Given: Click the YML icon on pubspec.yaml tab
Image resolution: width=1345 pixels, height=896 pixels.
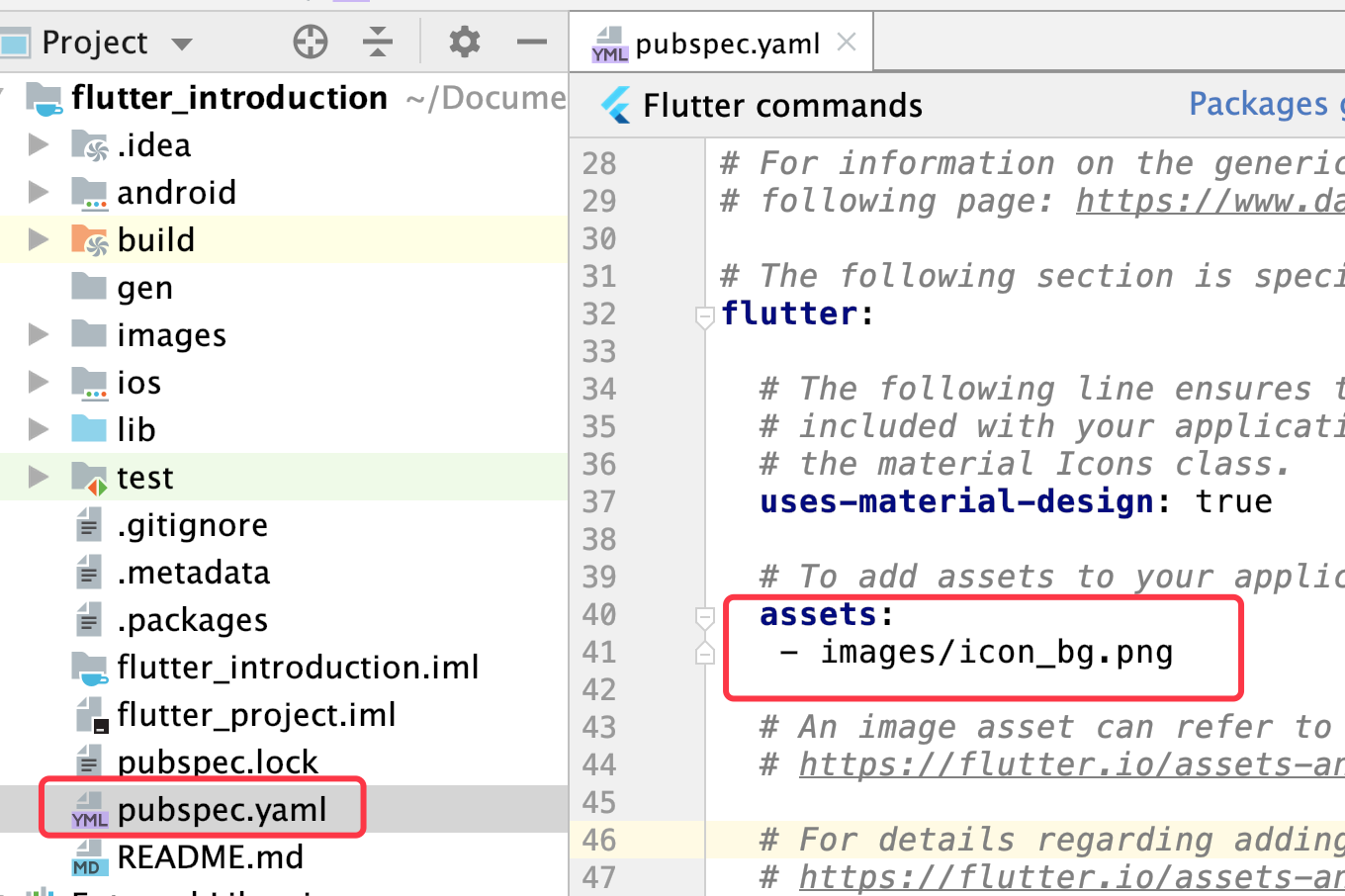Looking at the screenshot, I should point(609,45).
